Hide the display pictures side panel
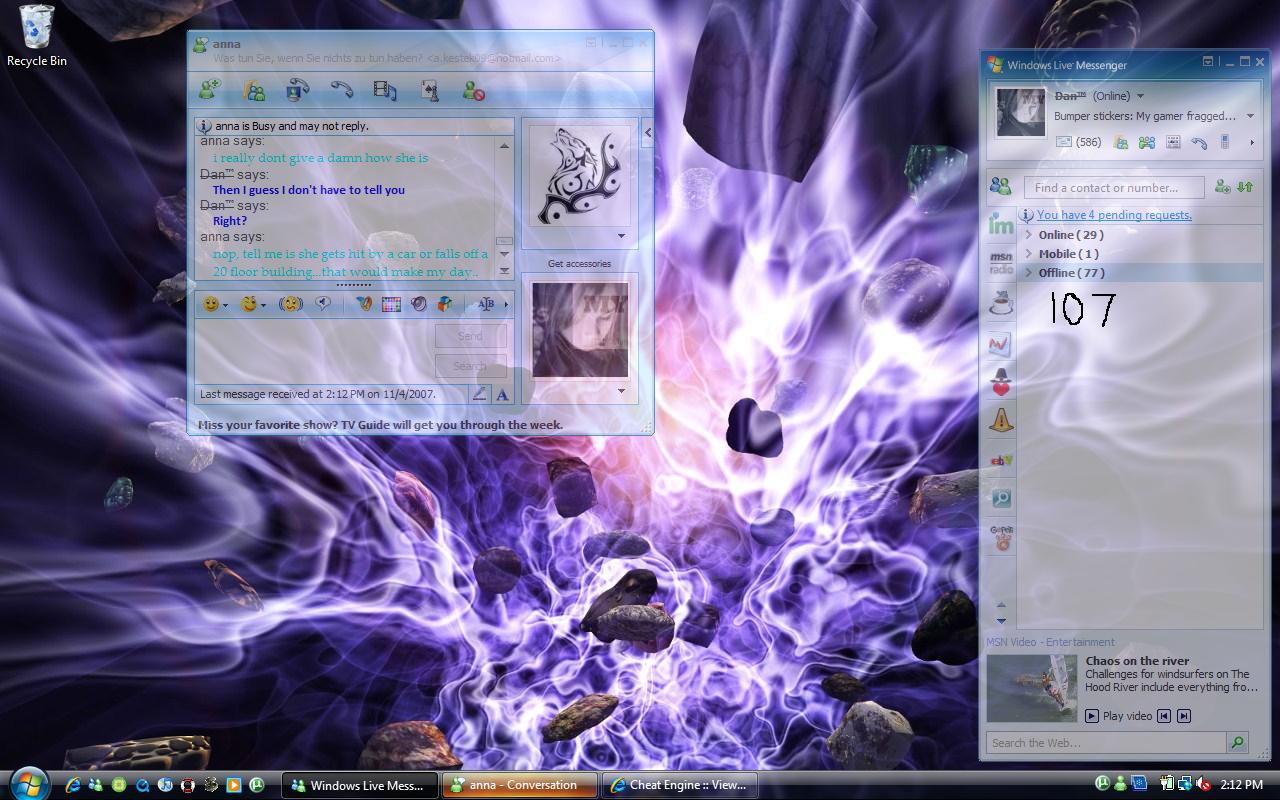 click(648, 132)
